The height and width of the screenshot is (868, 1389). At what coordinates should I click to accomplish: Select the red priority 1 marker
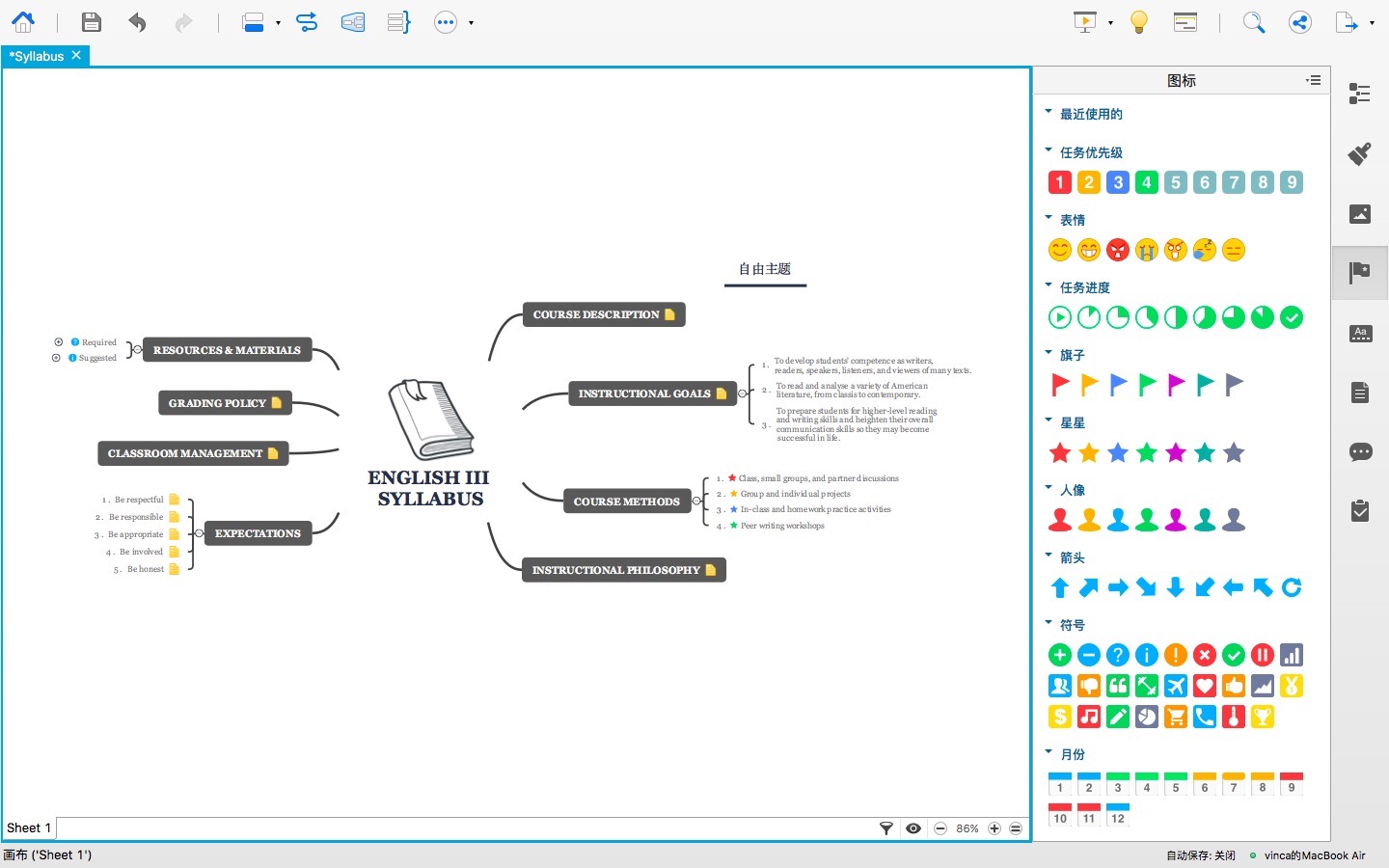(x=1059, y=182)
